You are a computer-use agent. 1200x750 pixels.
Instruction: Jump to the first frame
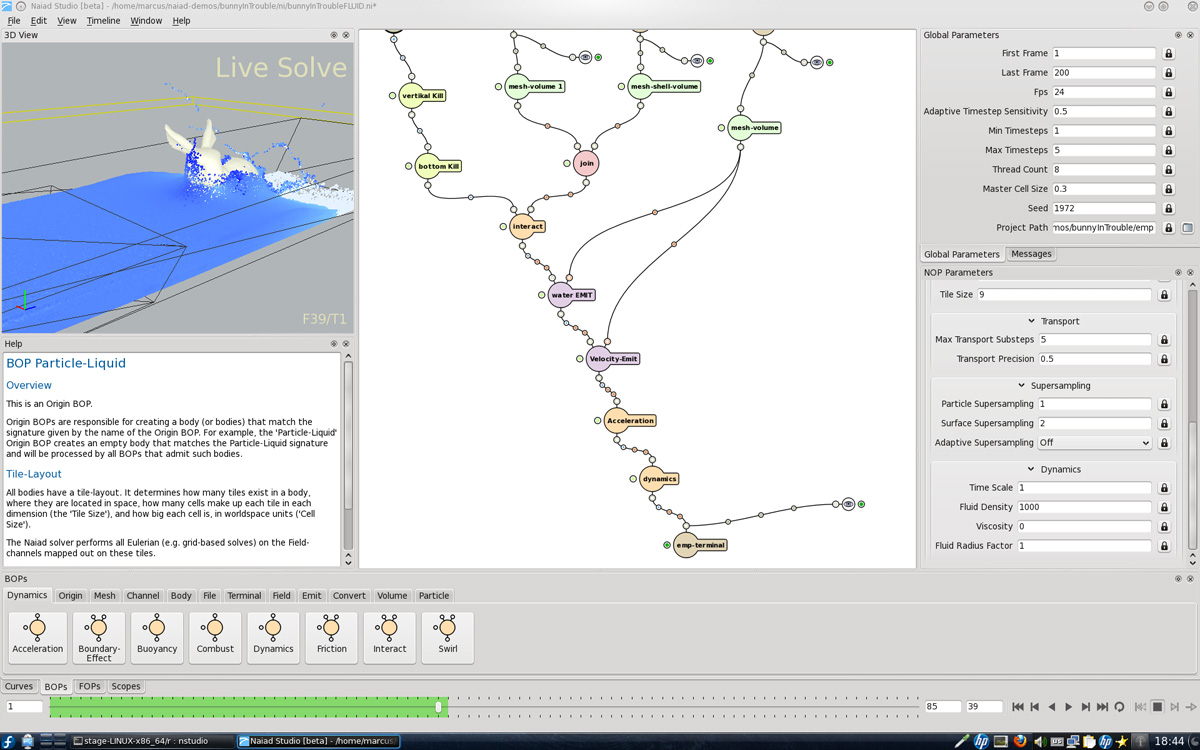click(1018, 707)
